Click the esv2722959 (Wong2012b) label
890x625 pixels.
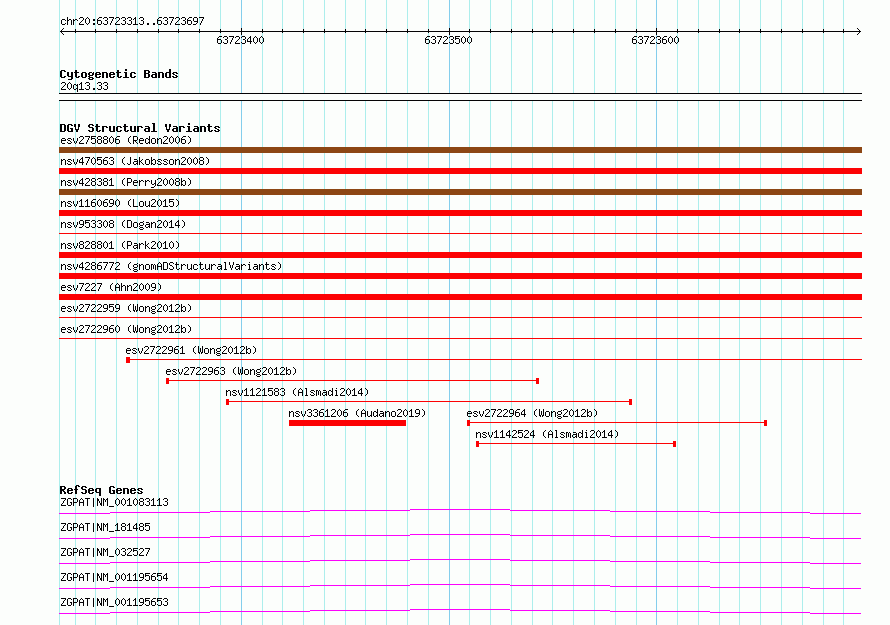click(x=126, y=308)
